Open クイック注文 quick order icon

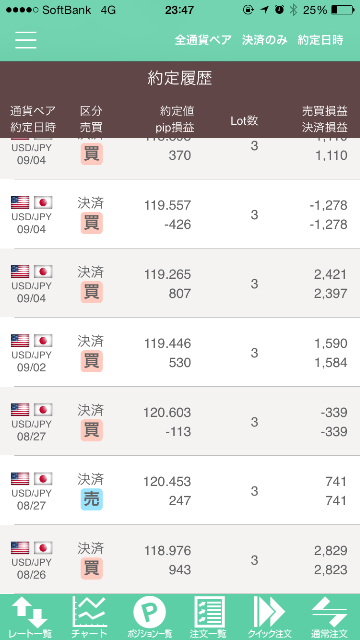point(269,617)
